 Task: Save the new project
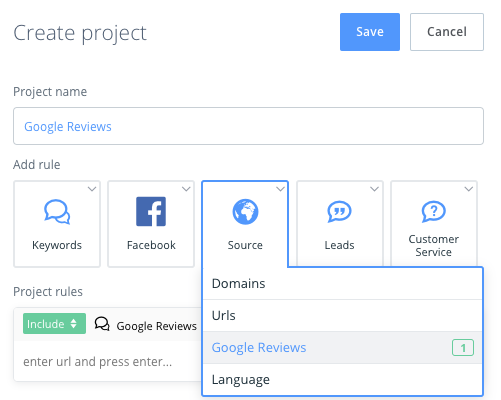point(370,32)
